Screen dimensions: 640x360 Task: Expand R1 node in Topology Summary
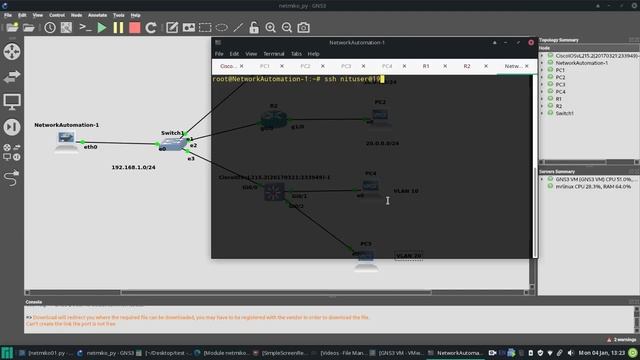coord(542,99)
